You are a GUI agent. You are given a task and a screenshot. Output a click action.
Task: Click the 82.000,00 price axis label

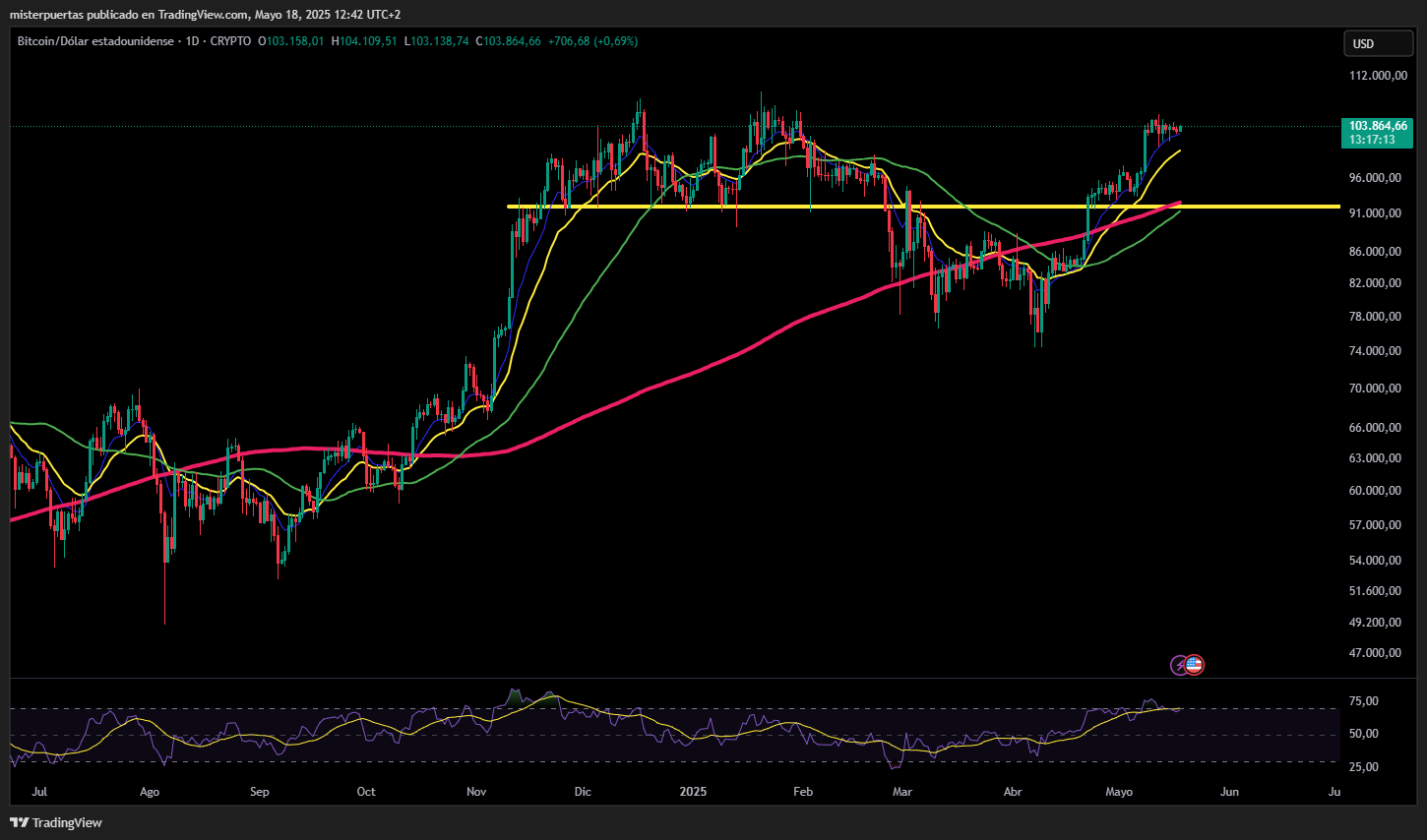[1375, 283]
